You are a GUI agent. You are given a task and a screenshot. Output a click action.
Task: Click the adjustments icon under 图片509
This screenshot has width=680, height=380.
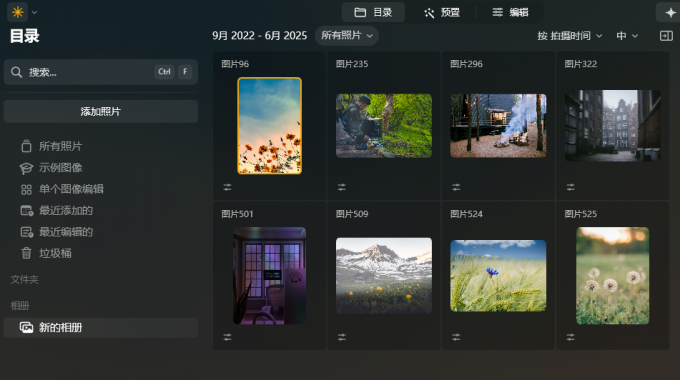(342, 337)
